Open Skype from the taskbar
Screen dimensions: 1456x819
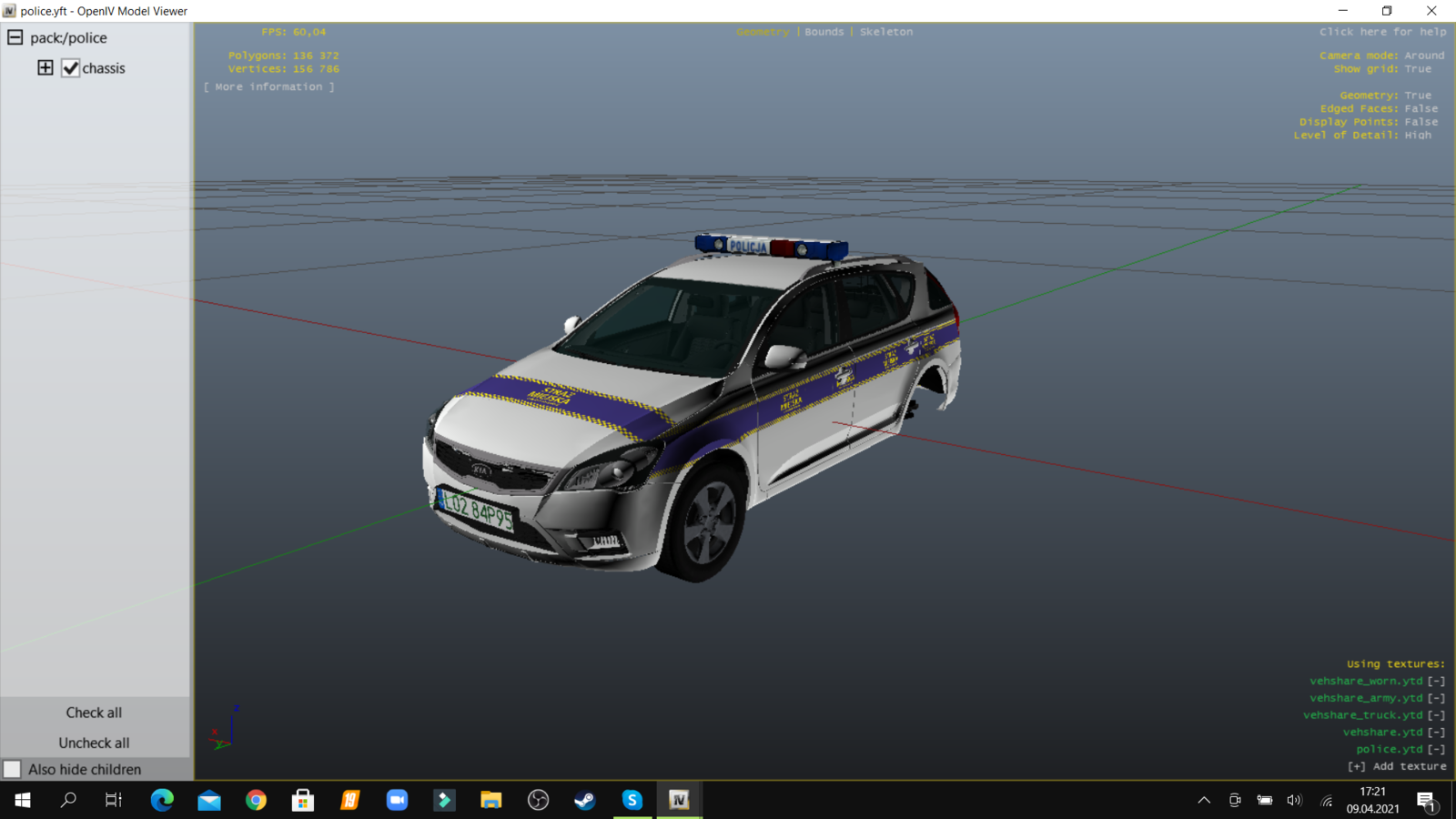tap(632, 800)
